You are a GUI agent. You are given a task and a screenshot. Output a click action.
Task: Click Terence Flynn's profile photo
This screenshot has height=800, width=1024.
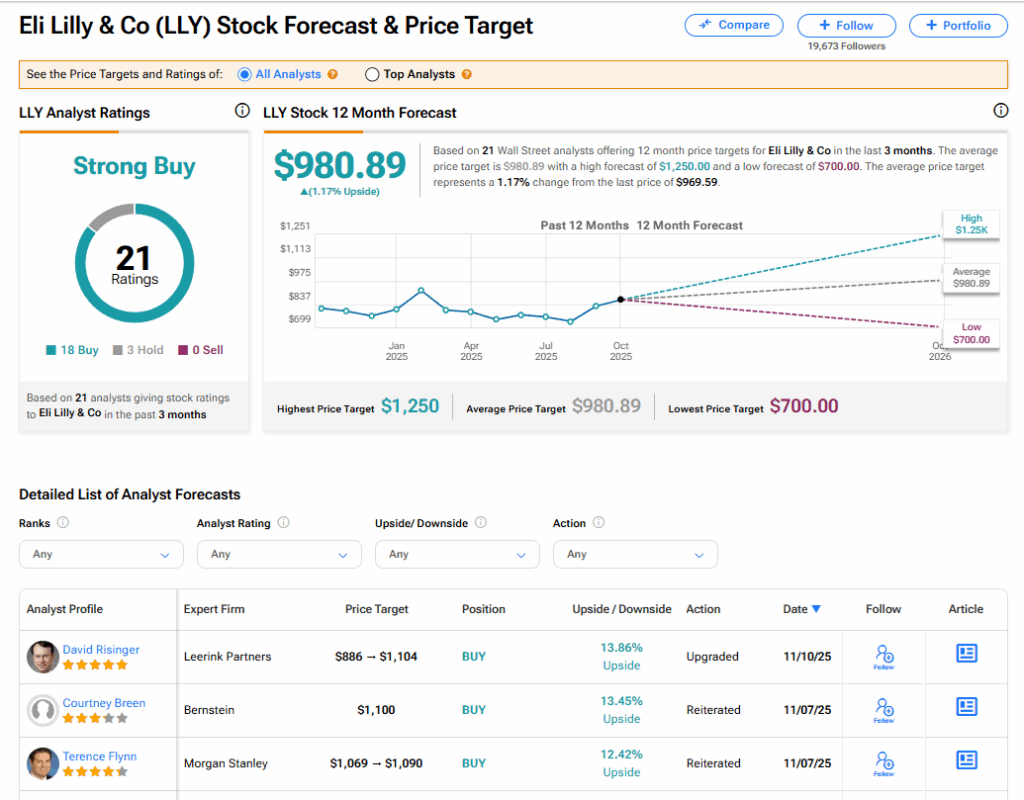point(42,763)
